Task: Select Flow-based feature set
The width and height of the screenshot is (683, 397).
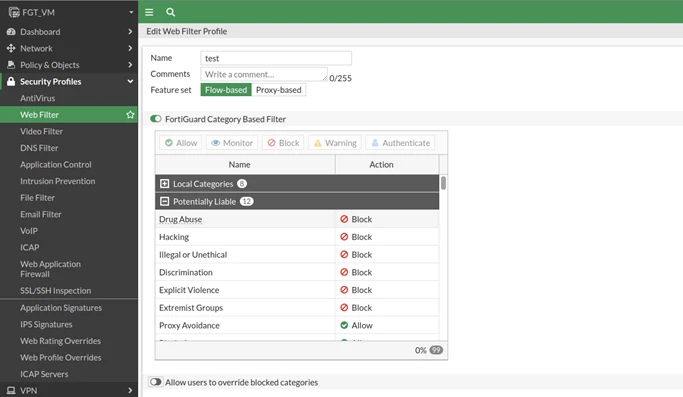Action: pyautogui.click(x=226, y=90)
